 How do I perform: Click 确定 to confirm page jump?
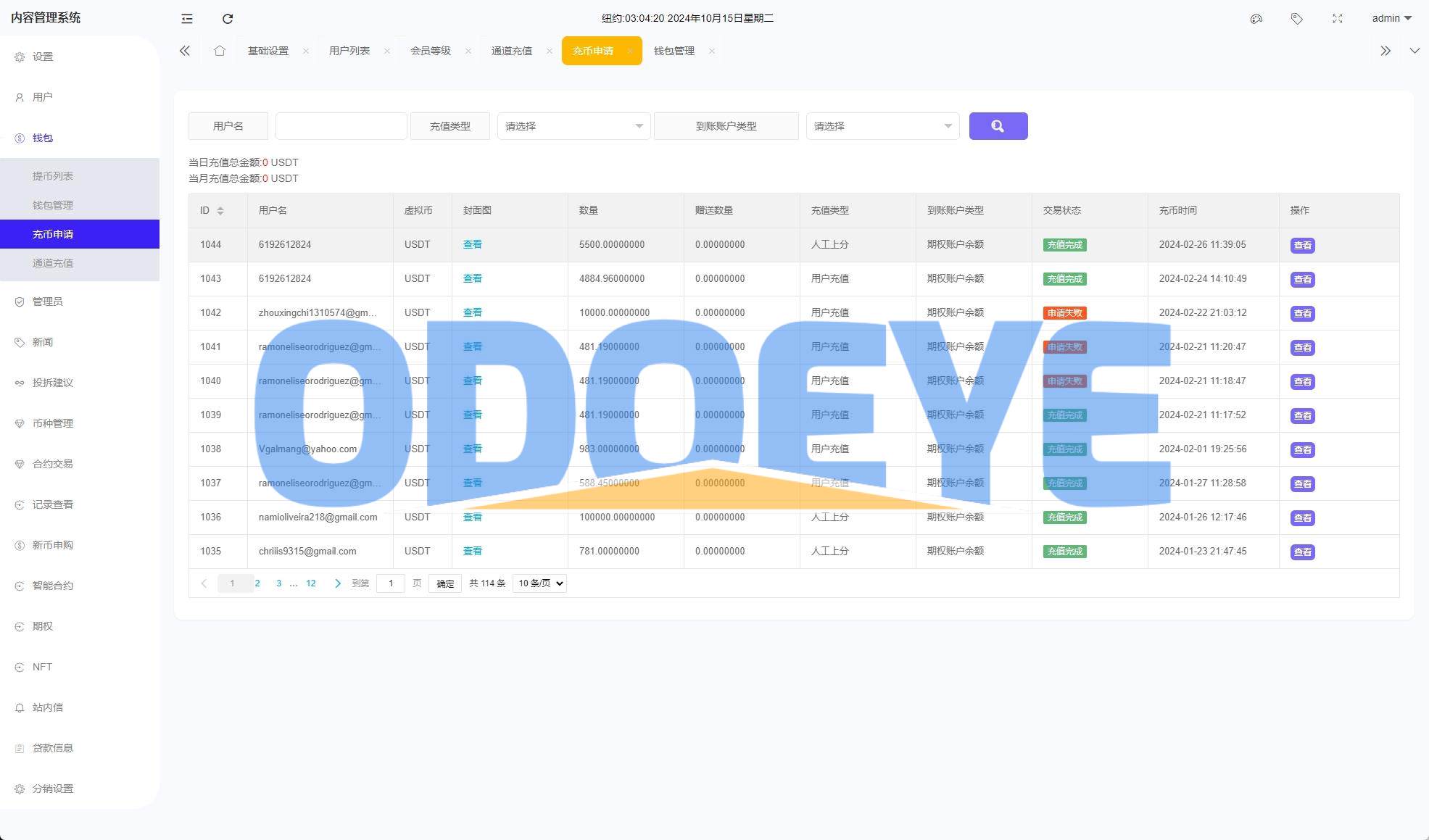coord(445,583)
